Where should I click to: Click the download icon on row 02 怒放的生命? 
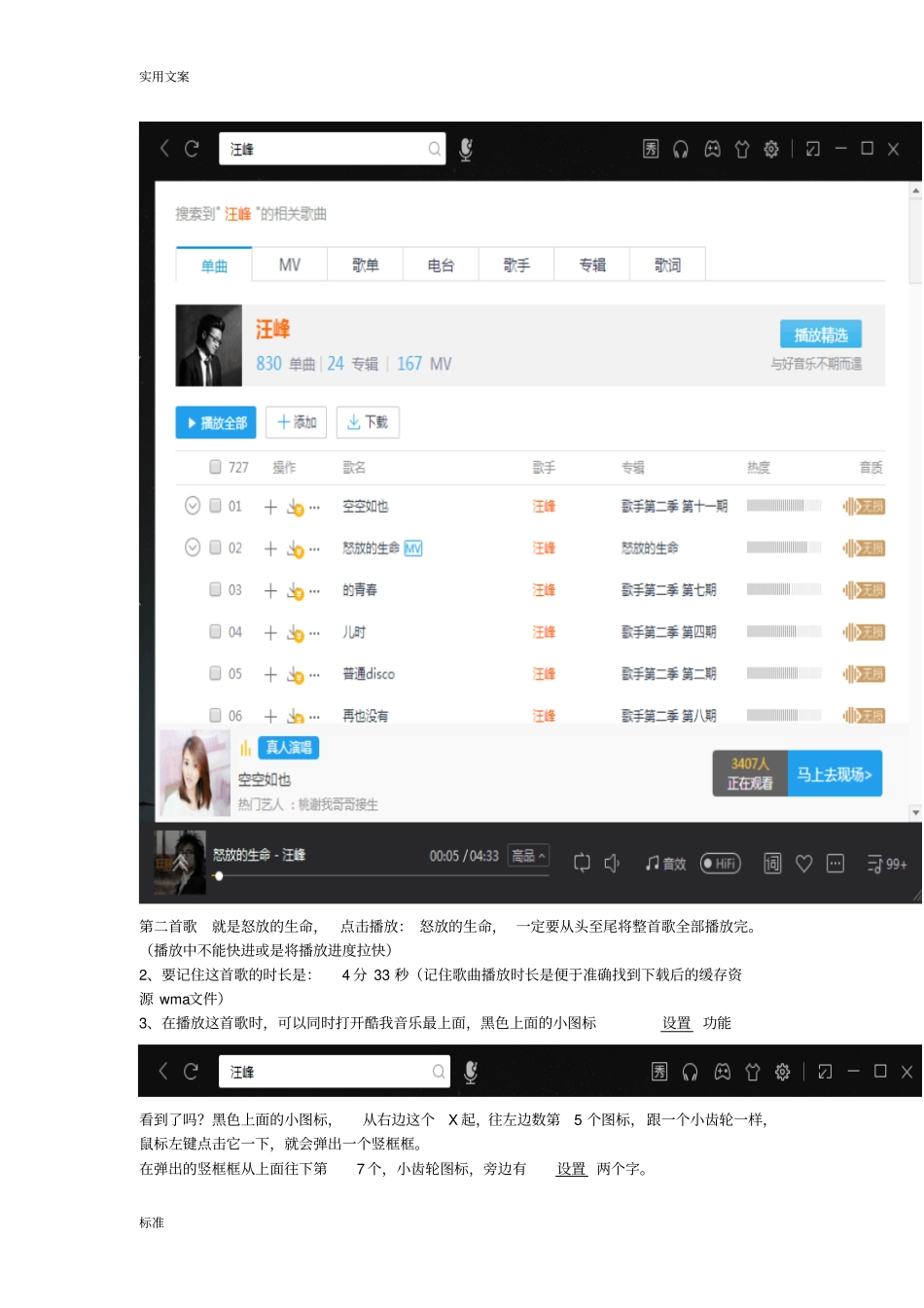point(295,549)
